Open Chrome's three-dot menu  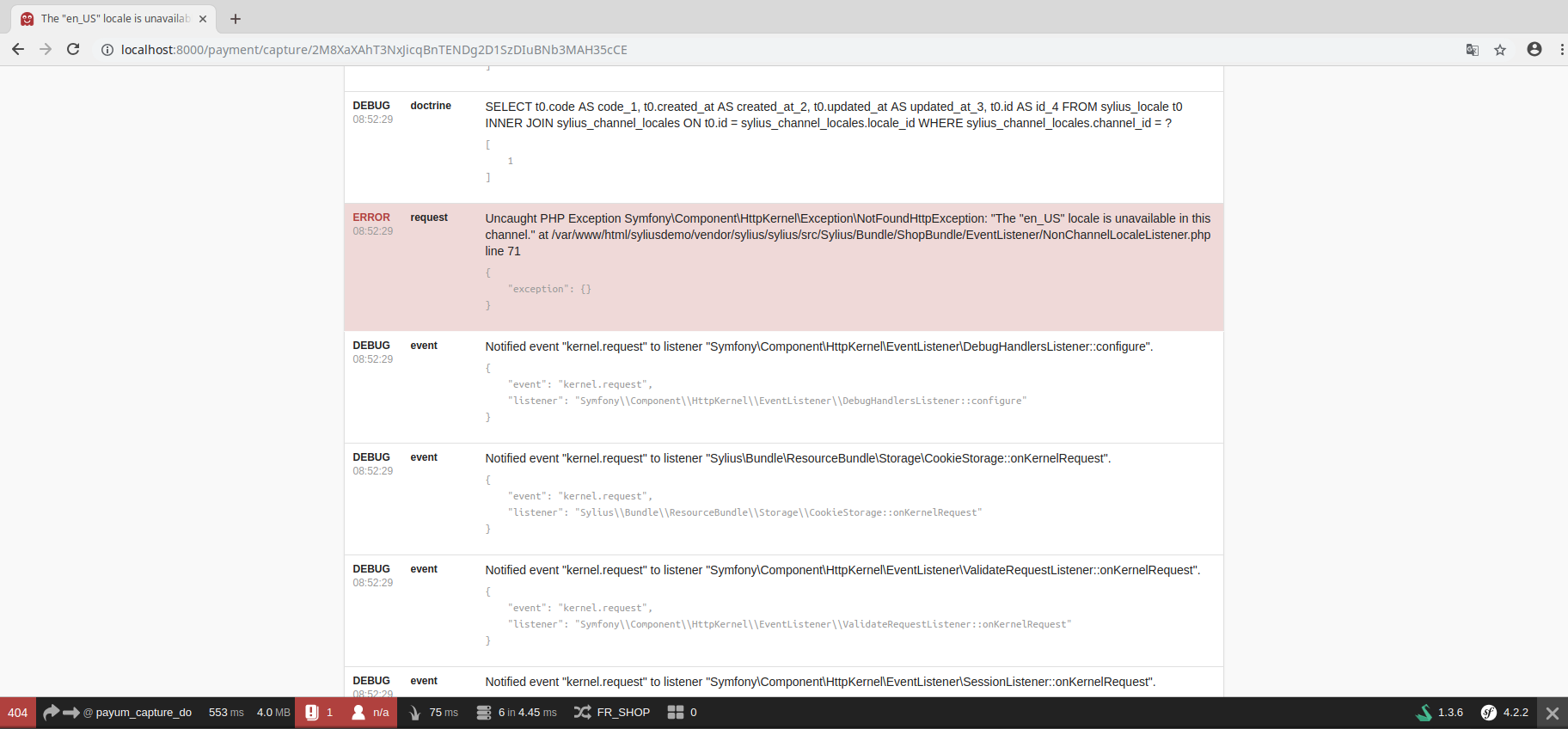[1562, 49]
